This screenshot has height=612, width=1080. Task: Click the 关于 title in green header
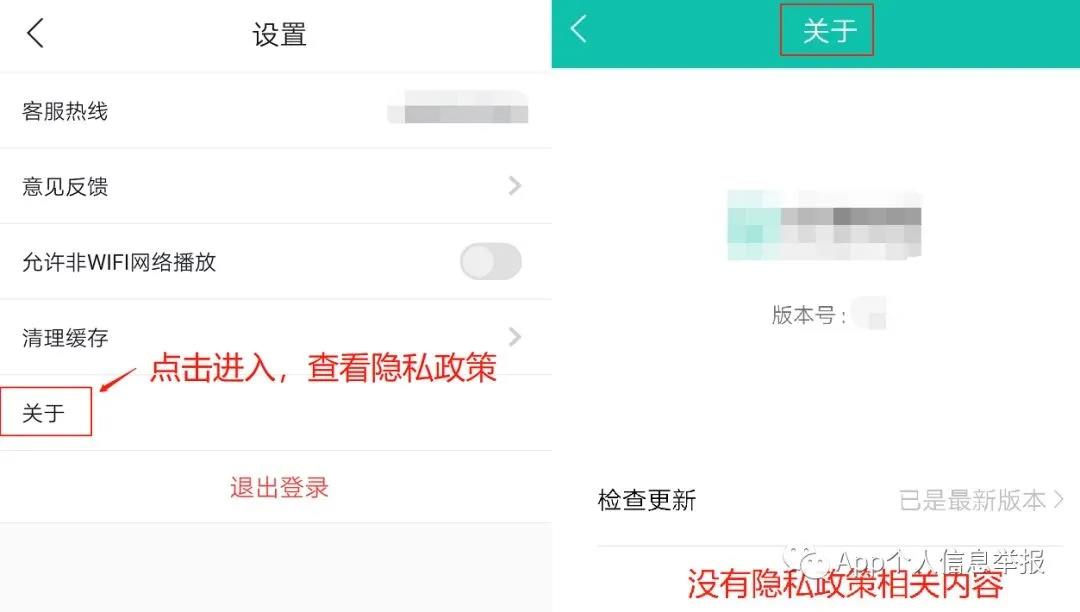pyautogui.click(x=829, y=31)
